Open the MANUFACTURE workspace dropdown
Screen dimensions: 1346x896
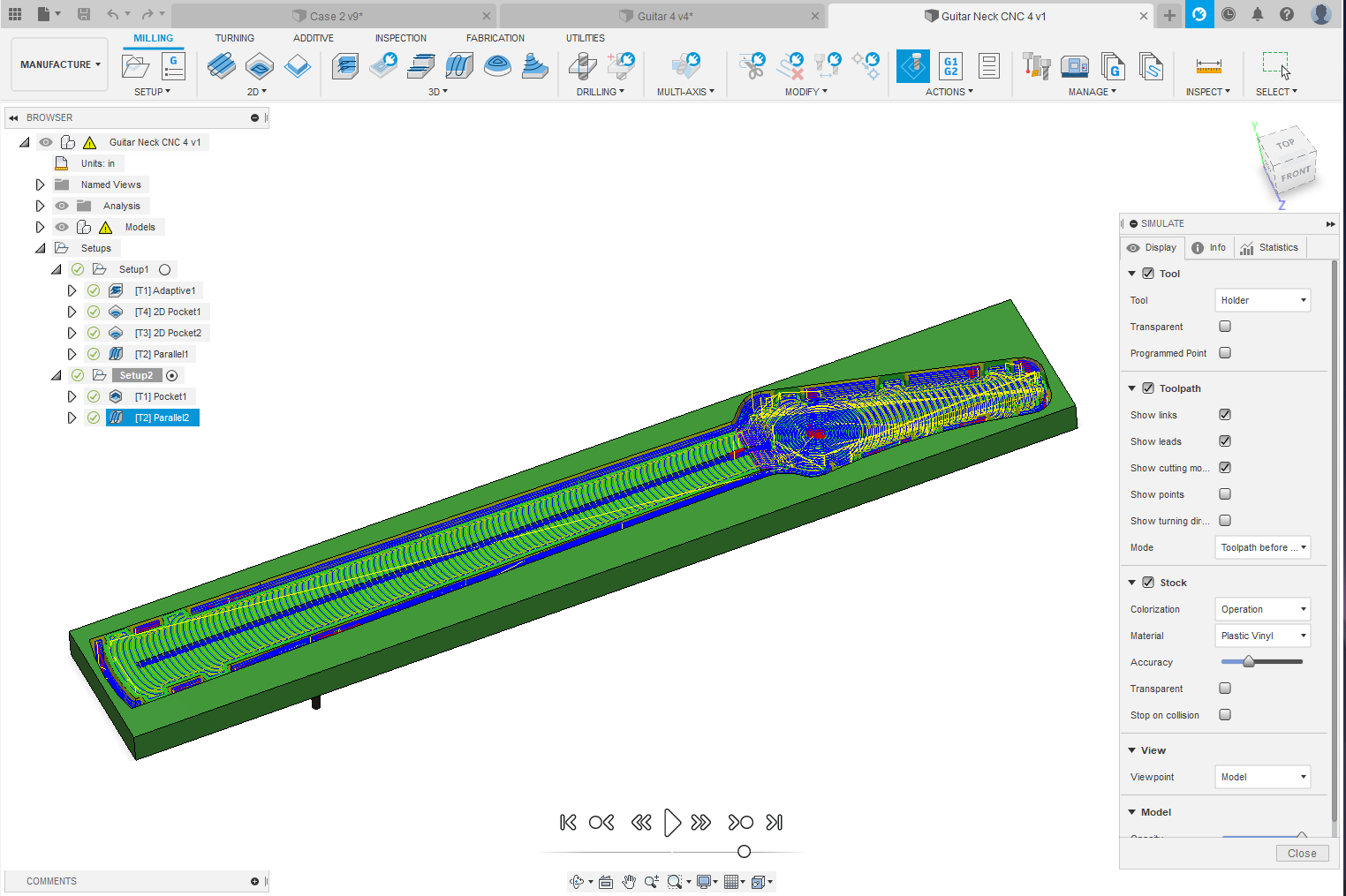60,64
